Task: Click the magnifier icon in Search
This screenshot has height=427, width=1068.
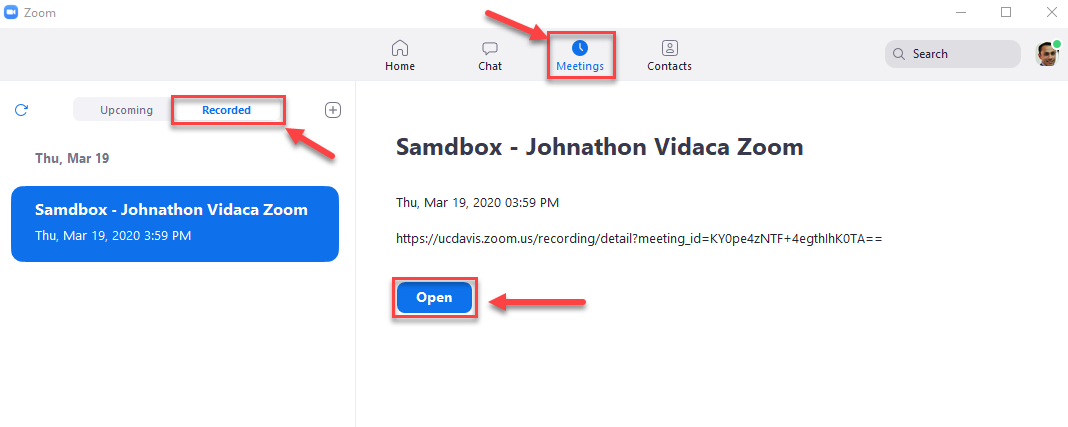Action: pos(899,54)
